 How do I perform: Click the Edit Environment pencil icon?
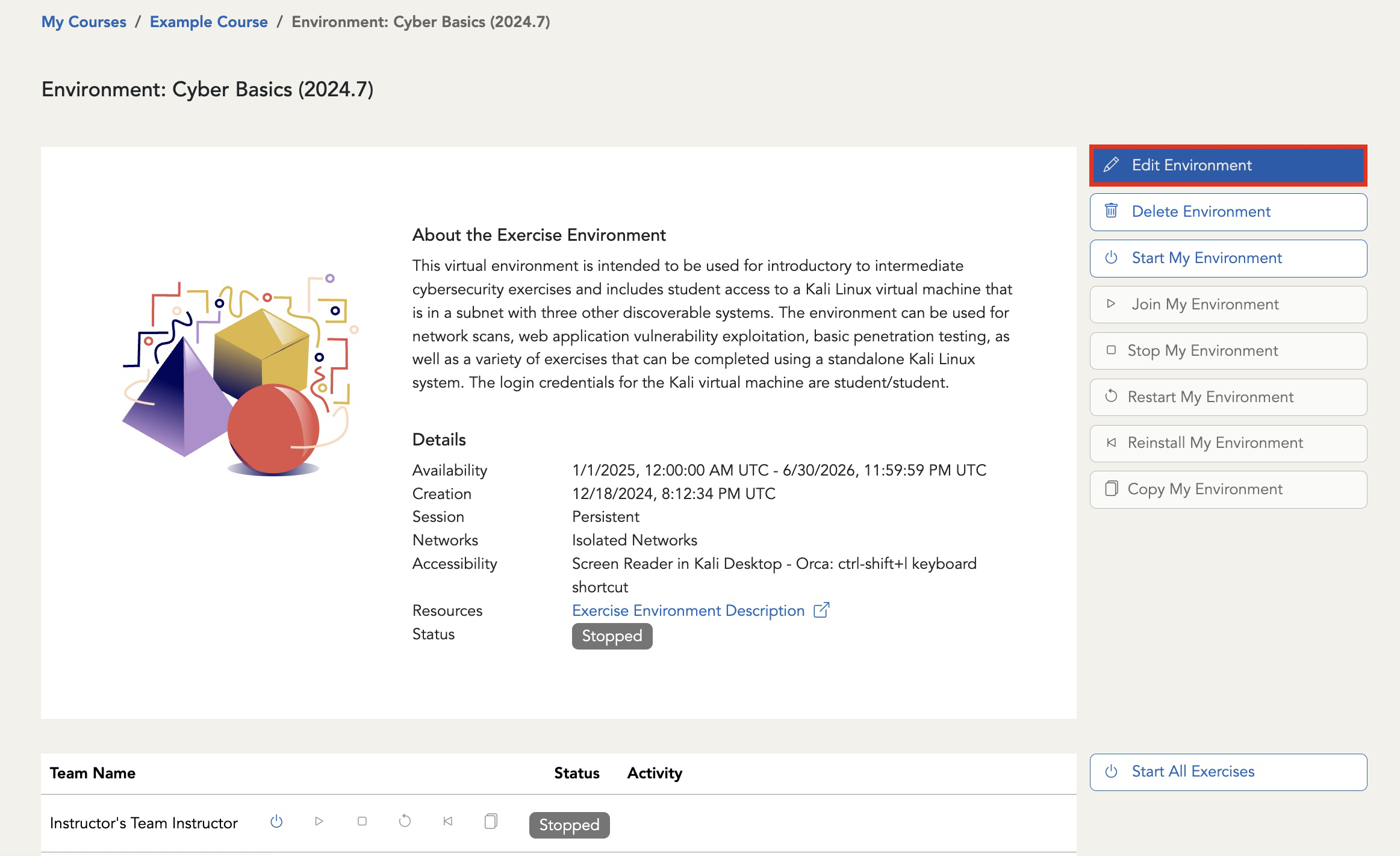1111,165
